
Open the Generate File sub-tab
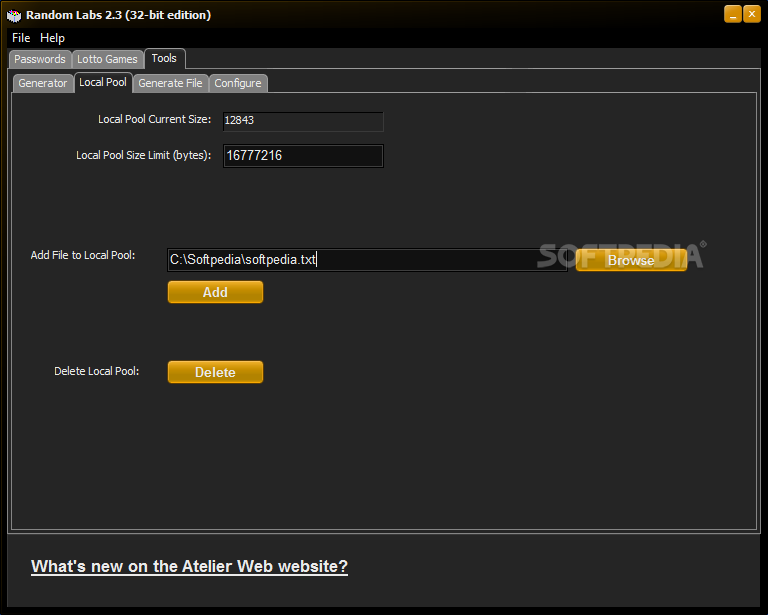coord(170,83)
